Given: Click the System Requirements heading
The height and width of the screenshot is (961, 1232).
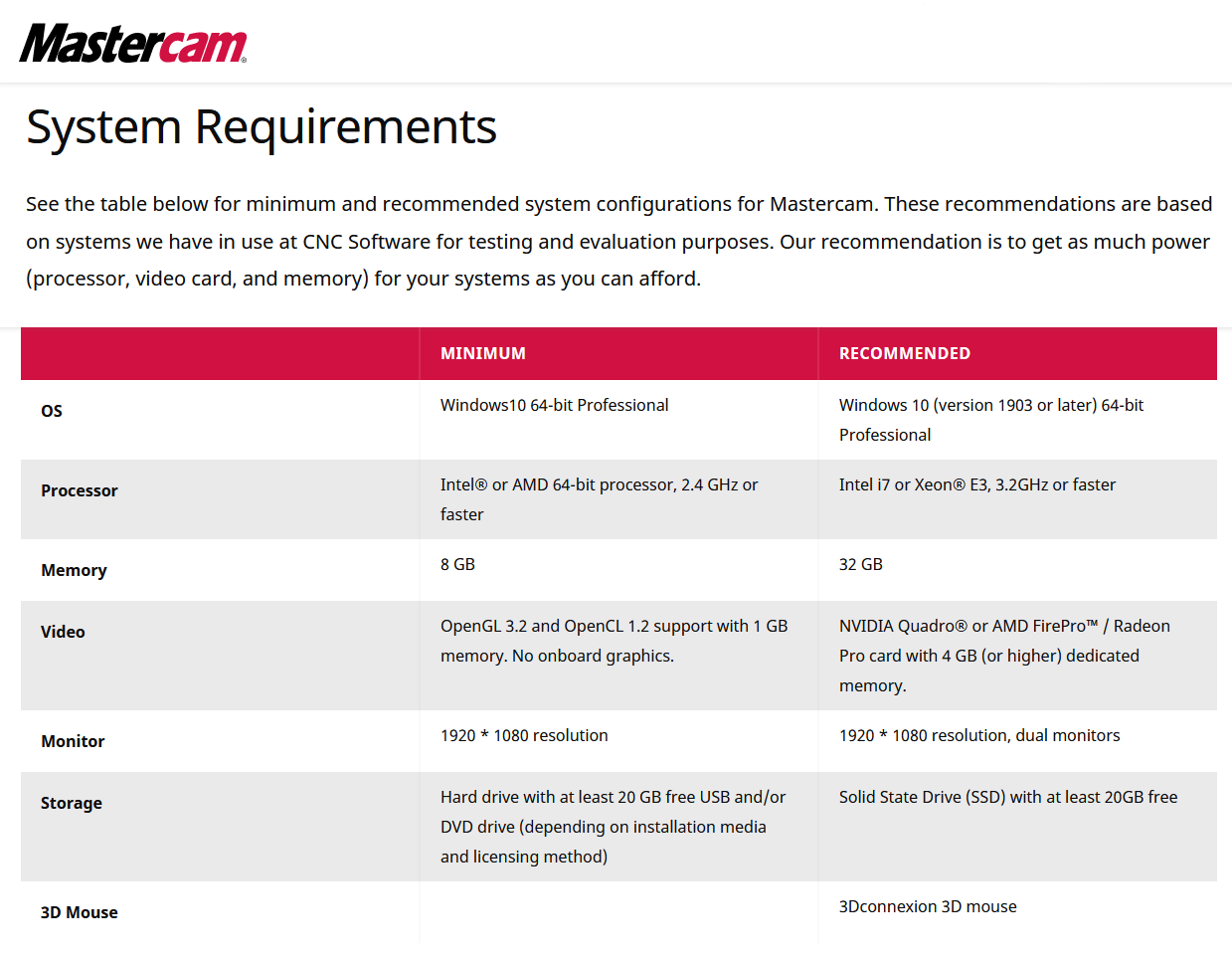Looking at the screenshot, I should pos(261,127).
